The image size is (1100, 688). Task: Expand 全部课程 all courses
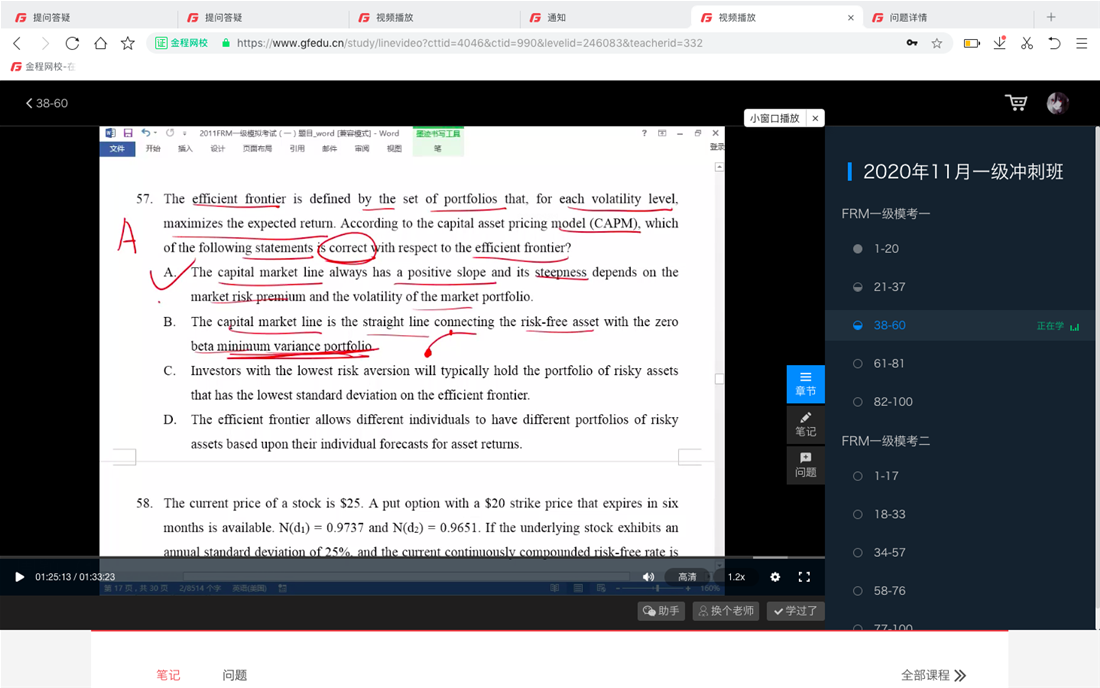click(x=933, y=675)
